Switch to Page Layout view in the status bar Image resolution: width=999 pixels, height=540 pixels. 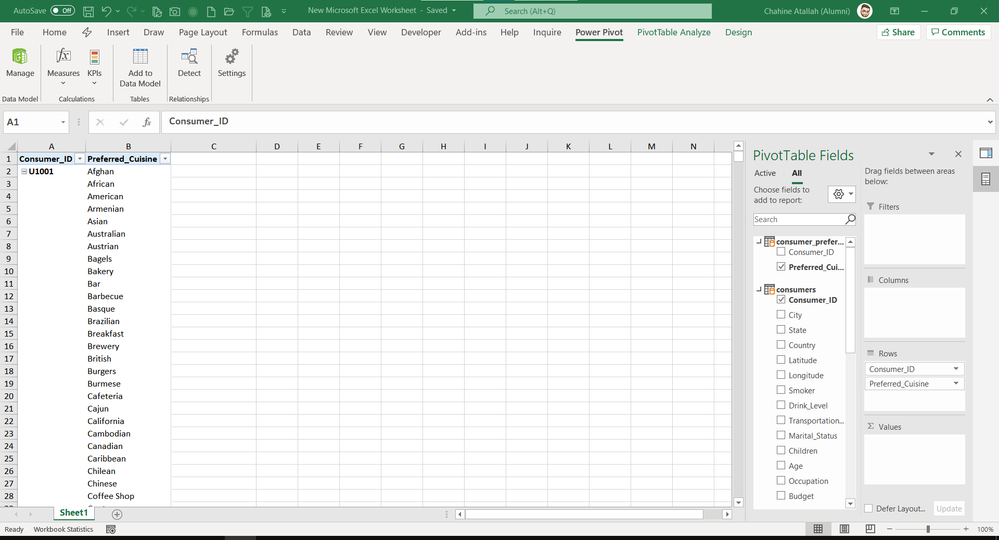pyautogui.click(x=844, y=529)
